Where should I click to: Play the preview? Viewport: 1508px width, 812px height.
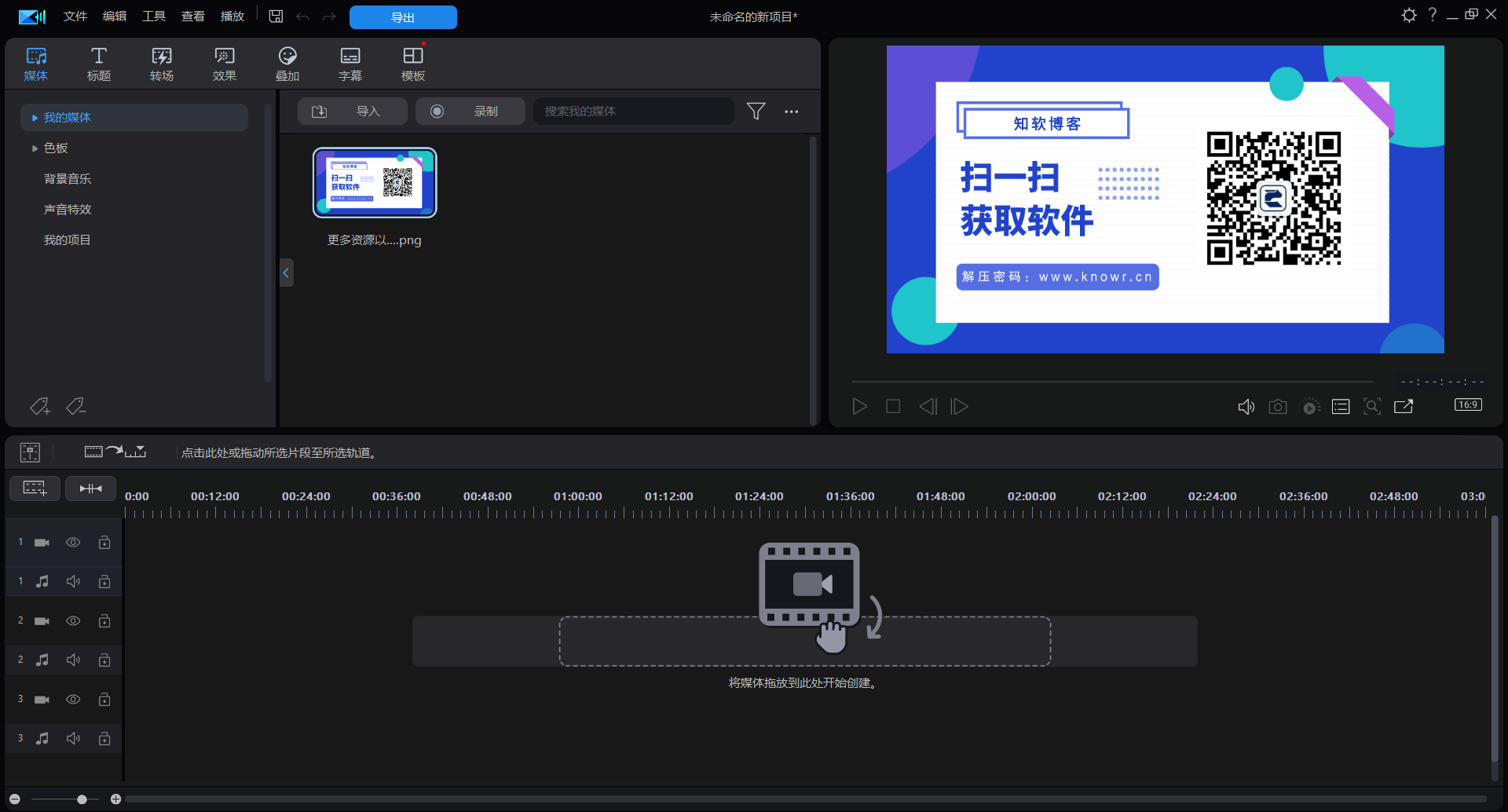coord(859,407)
